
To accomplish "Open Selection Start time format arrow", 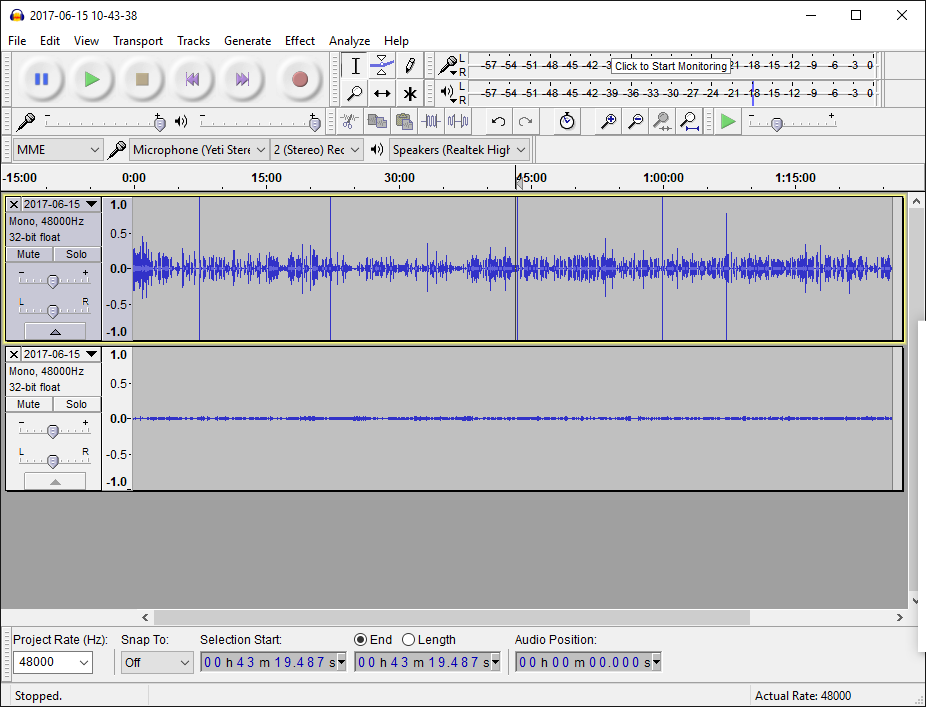I will coord(341,662).
